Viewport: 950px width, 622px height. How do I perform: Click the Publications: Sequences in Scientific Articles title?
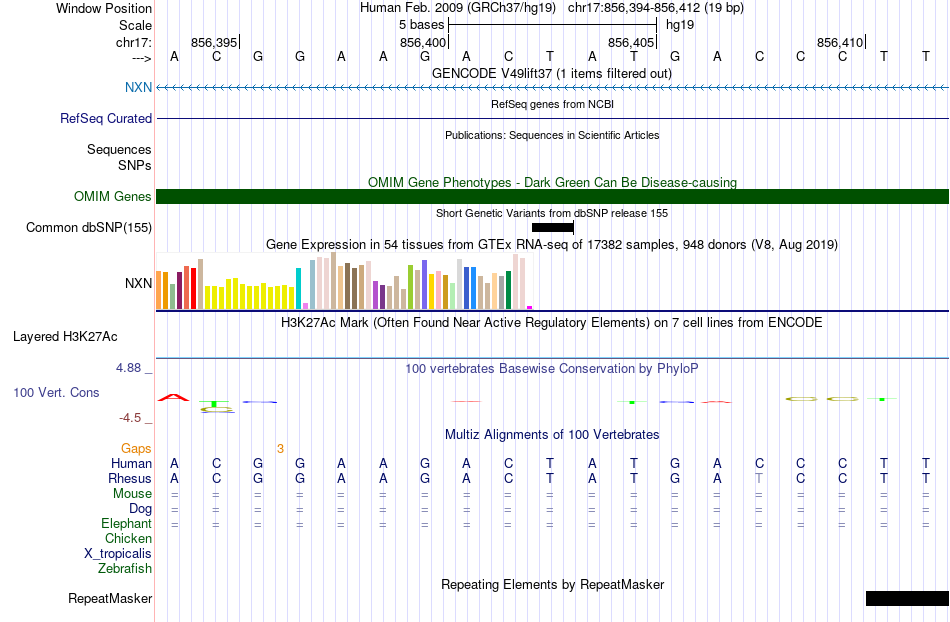(x=552, y=135)
